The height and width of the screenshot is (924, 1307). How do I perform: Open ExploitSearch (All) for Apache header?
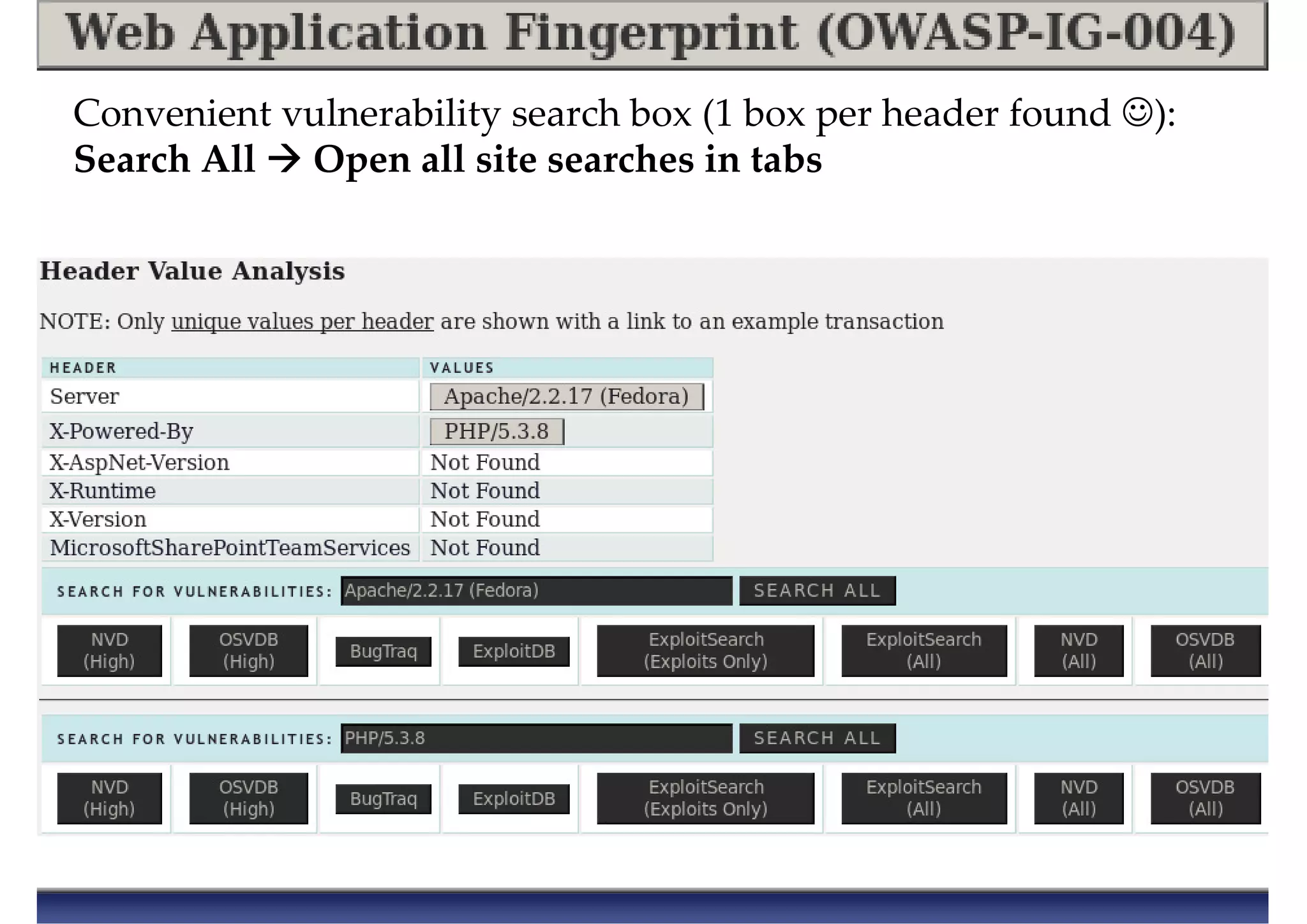[x=923, y=650]
